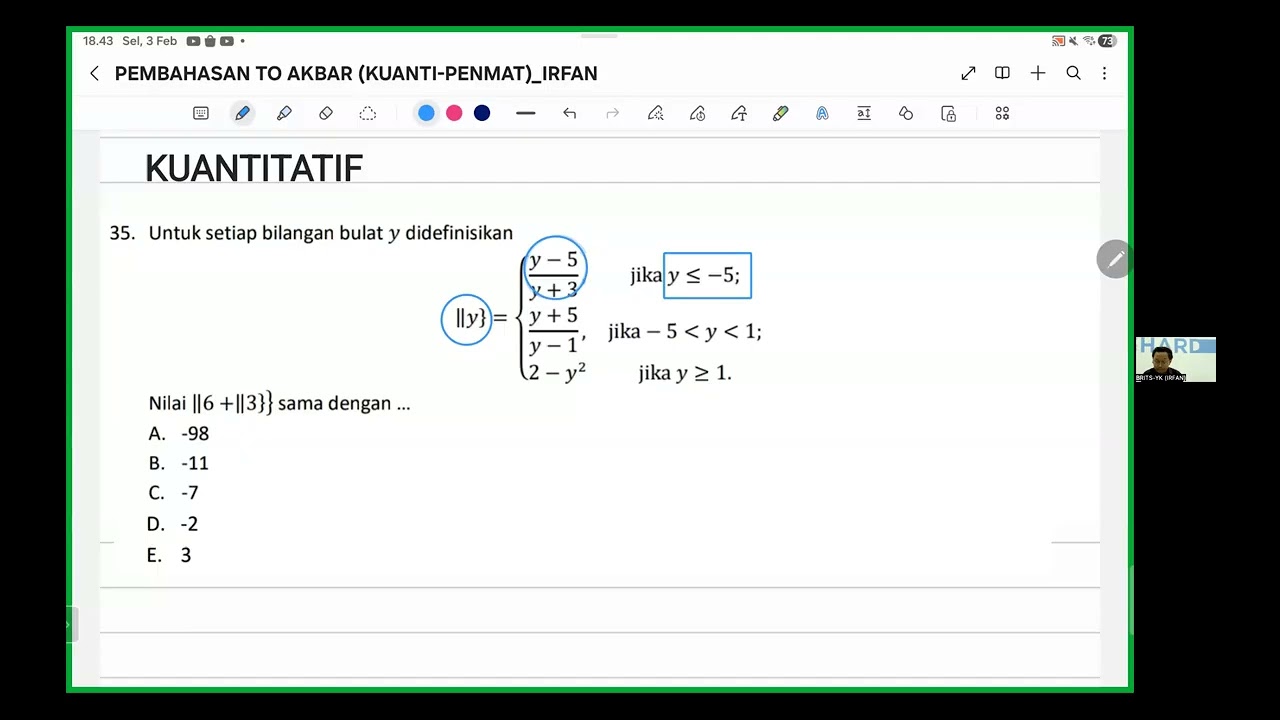
Task: Add a new page with plus icon
Action: (1038, 73)
